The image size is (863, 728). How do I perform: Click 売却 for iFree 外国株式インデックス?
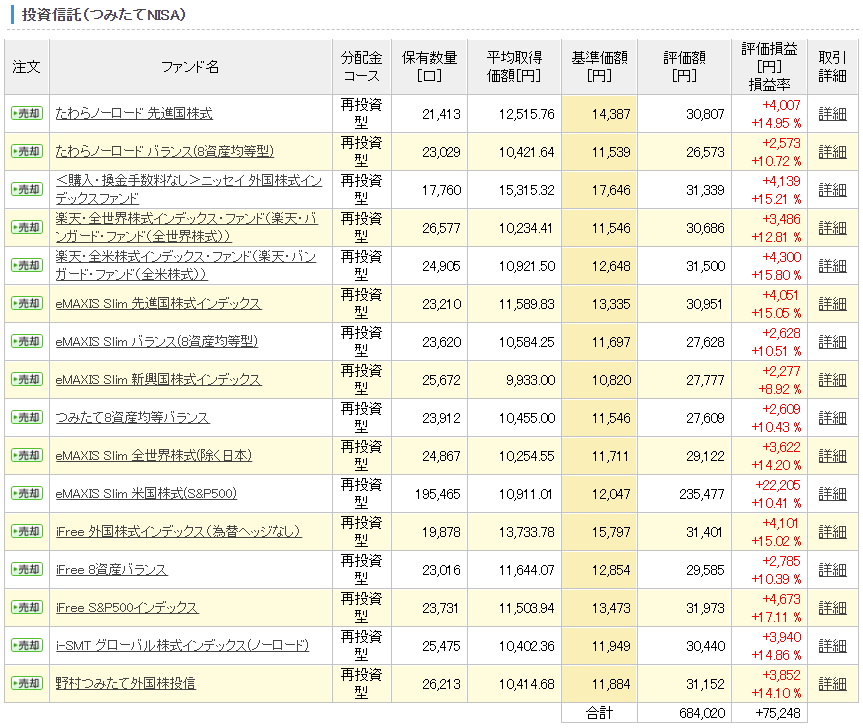(x=27, y=531)
